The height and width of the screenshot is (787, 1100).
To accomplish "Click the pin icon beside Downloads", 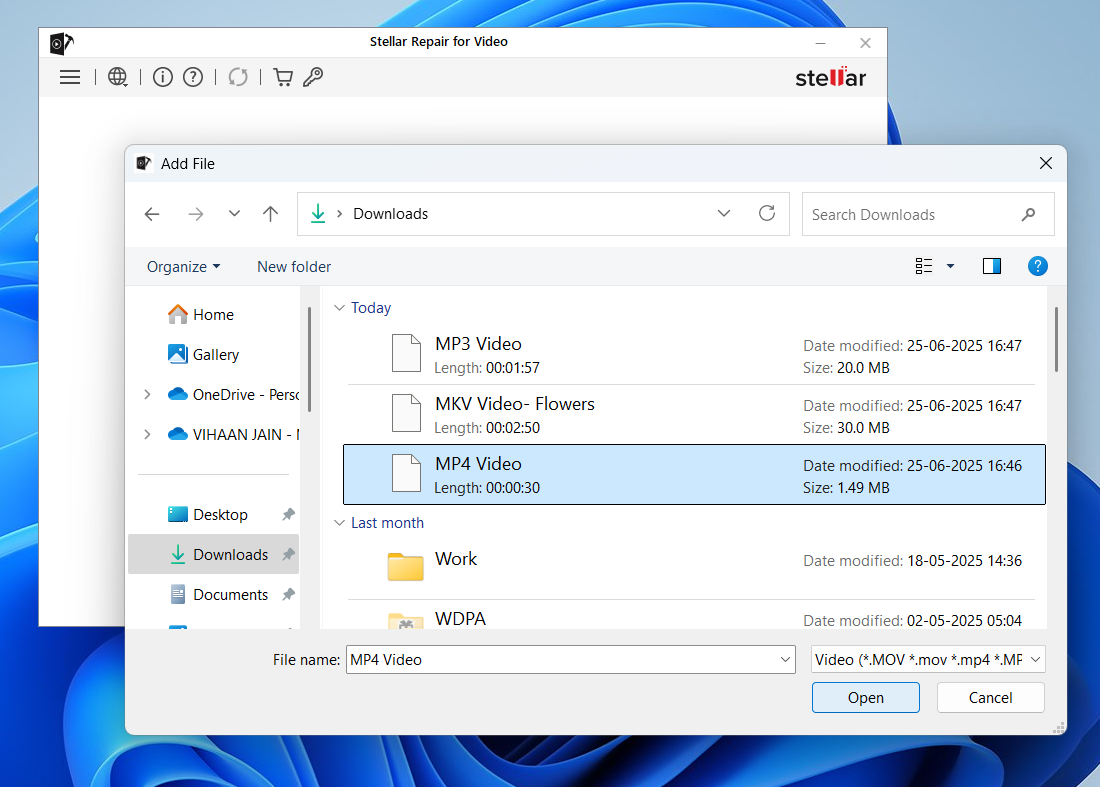I will click(288, 555).
